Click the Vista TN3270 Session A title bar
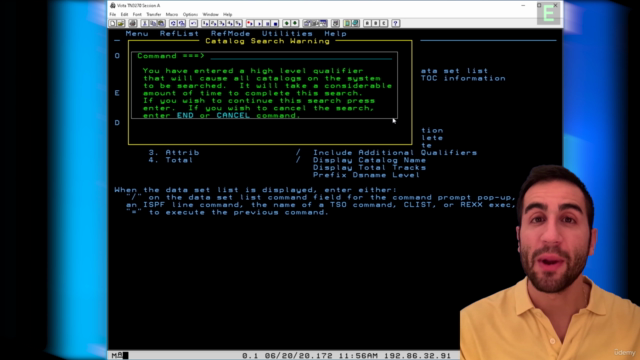 coord(139,5)
